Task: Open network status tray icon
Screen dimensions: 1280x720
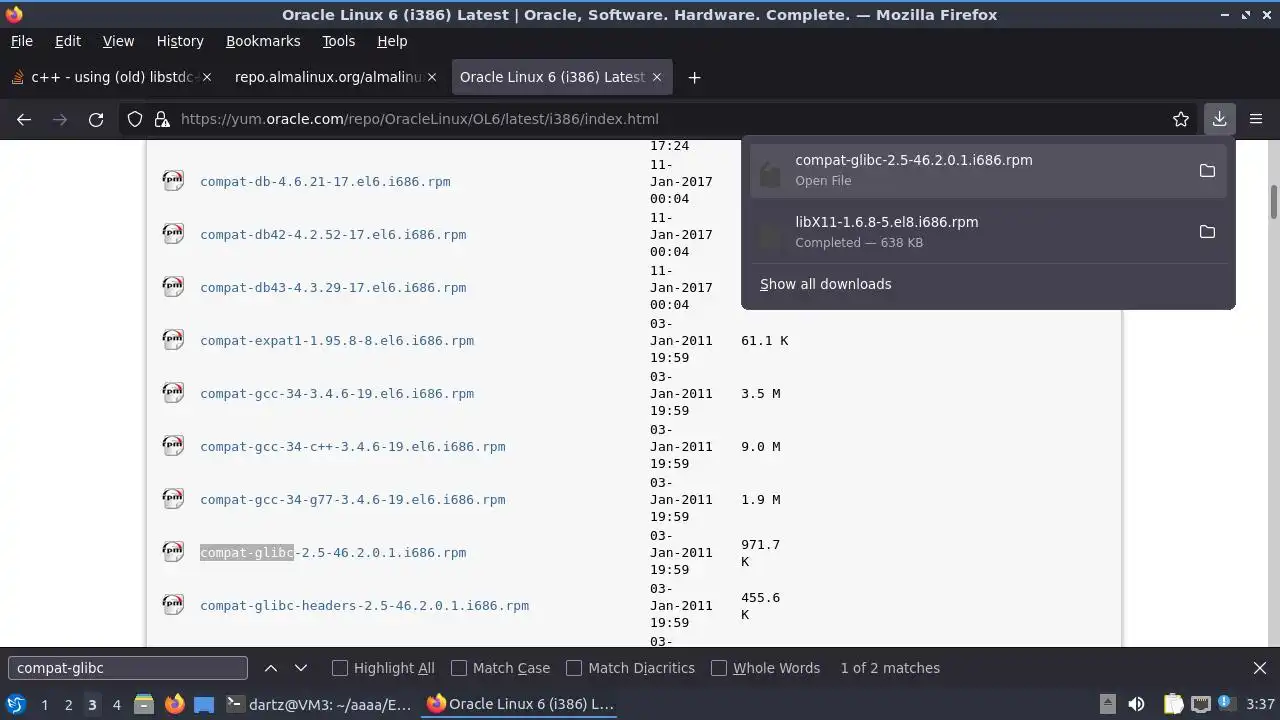Action: (x=1200, y=704)
